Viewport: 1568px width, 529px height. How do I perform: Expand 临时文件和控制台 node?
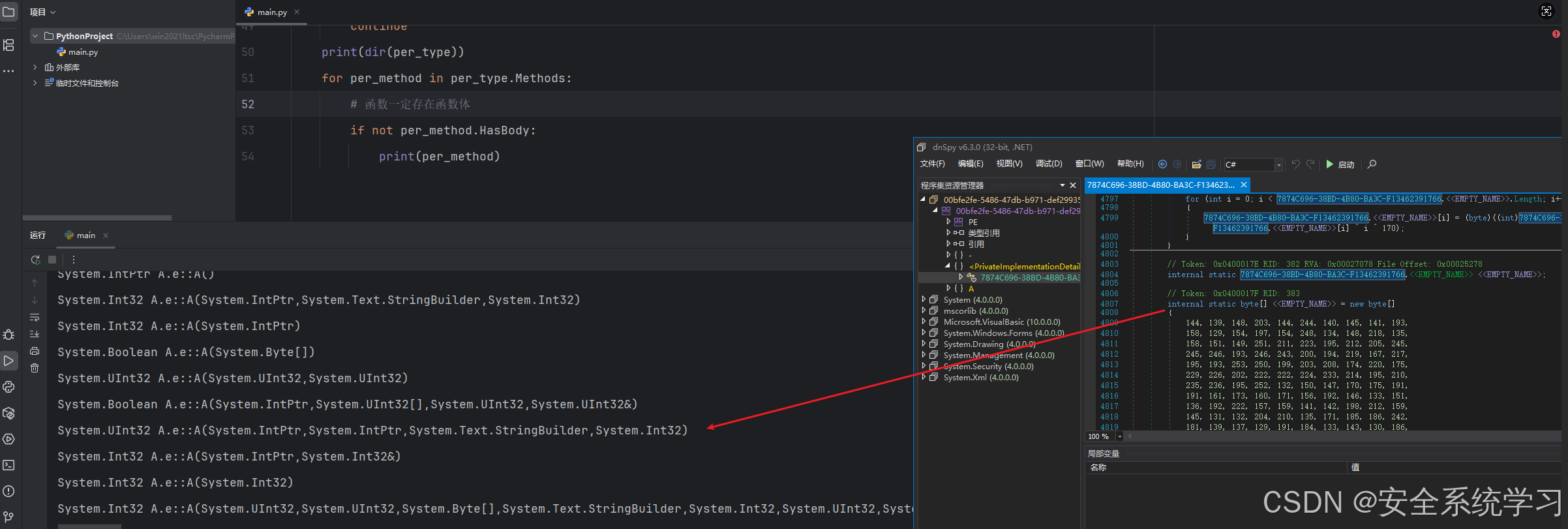coord(35,83)
